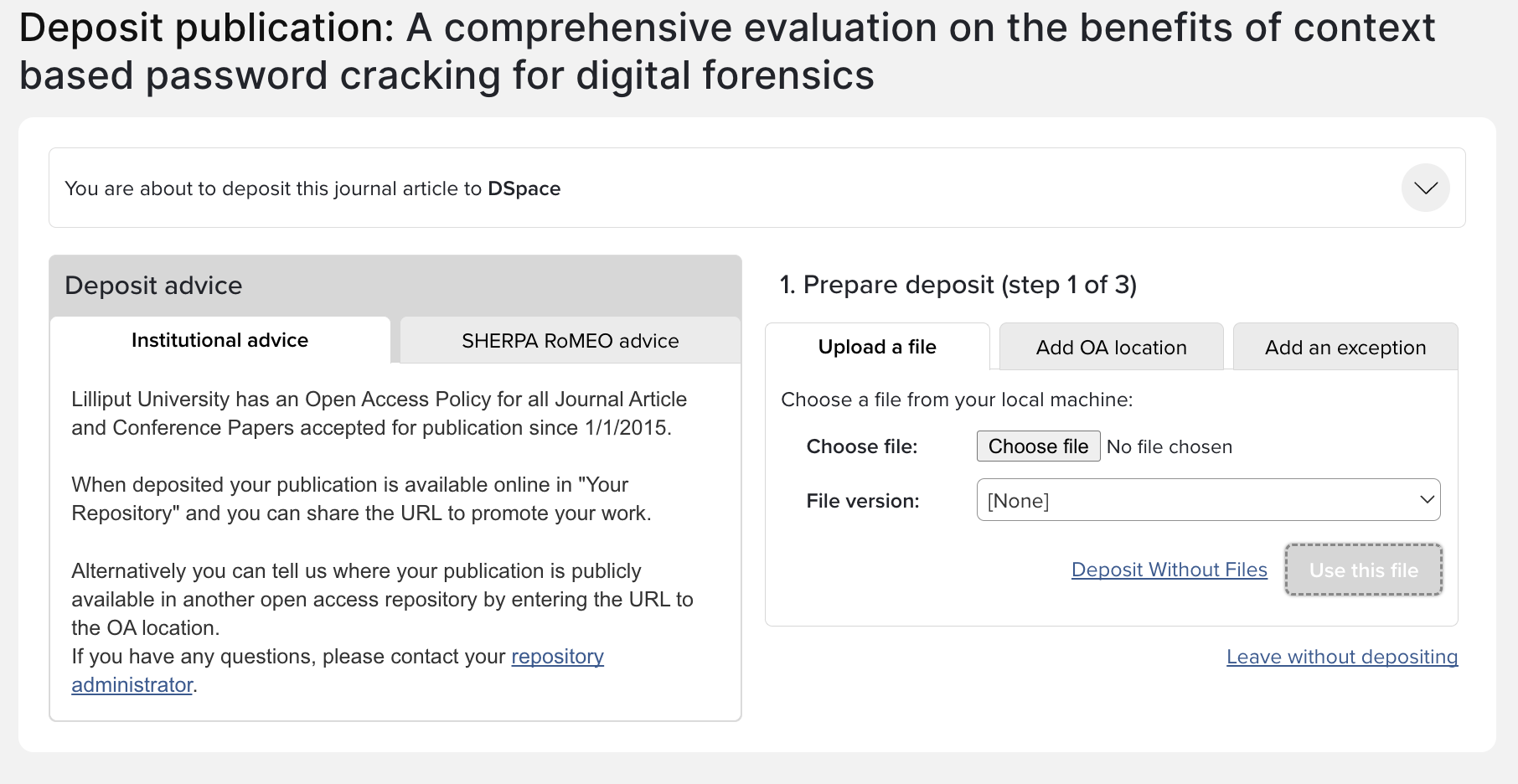Open the Add an exception tab

point(1345,348)
